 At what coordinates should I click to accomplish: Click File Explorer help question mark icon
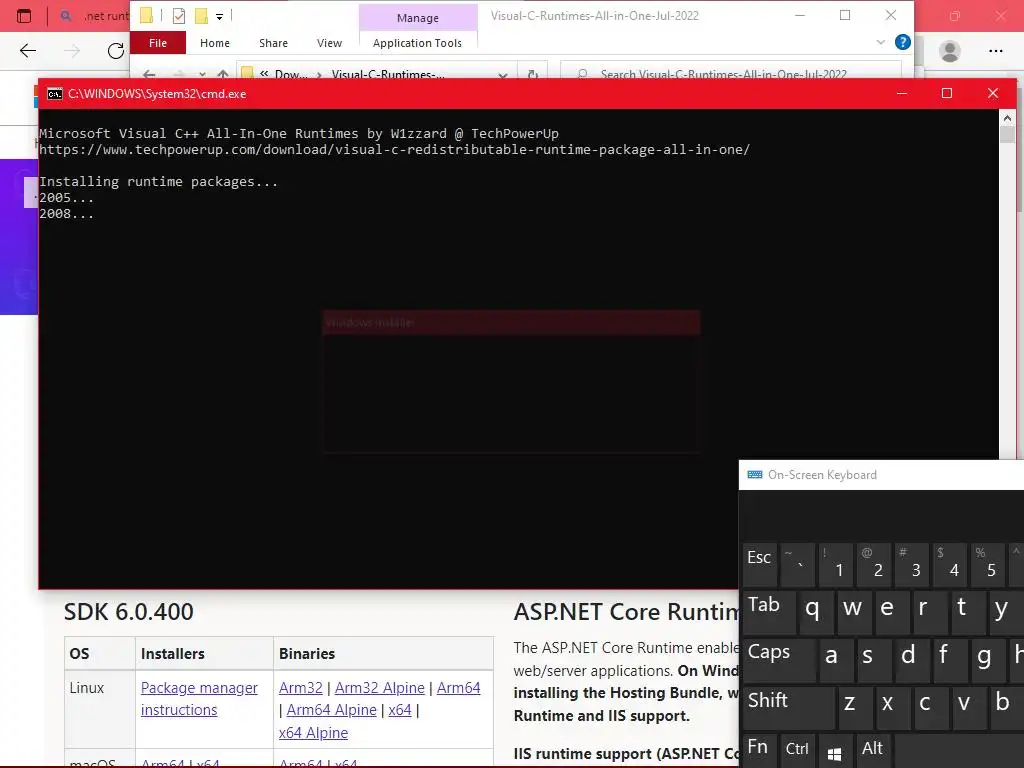(x=903, y=42)
